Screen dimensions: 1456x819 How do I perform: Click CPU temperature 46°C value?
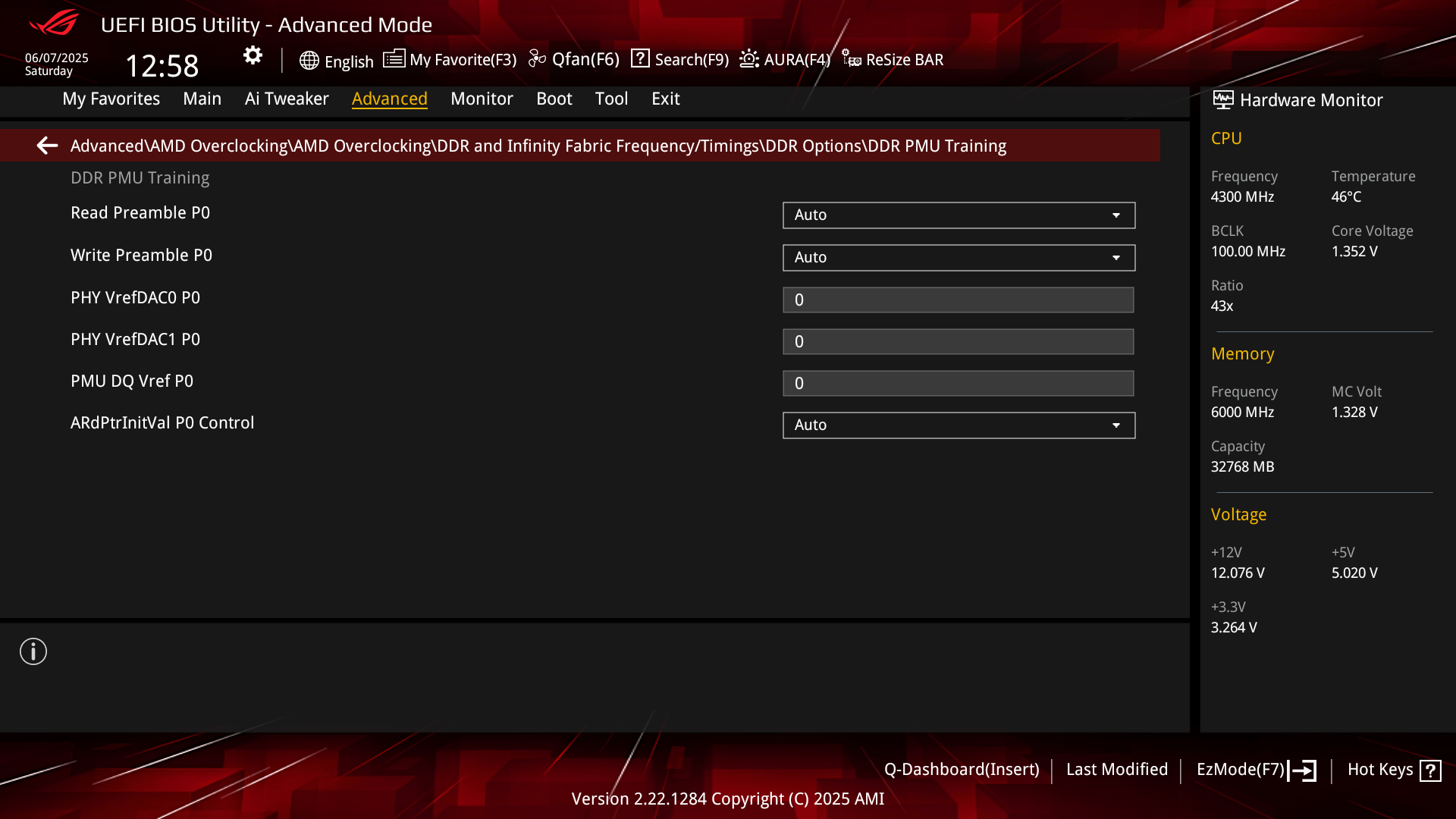tap(1346, 196)
